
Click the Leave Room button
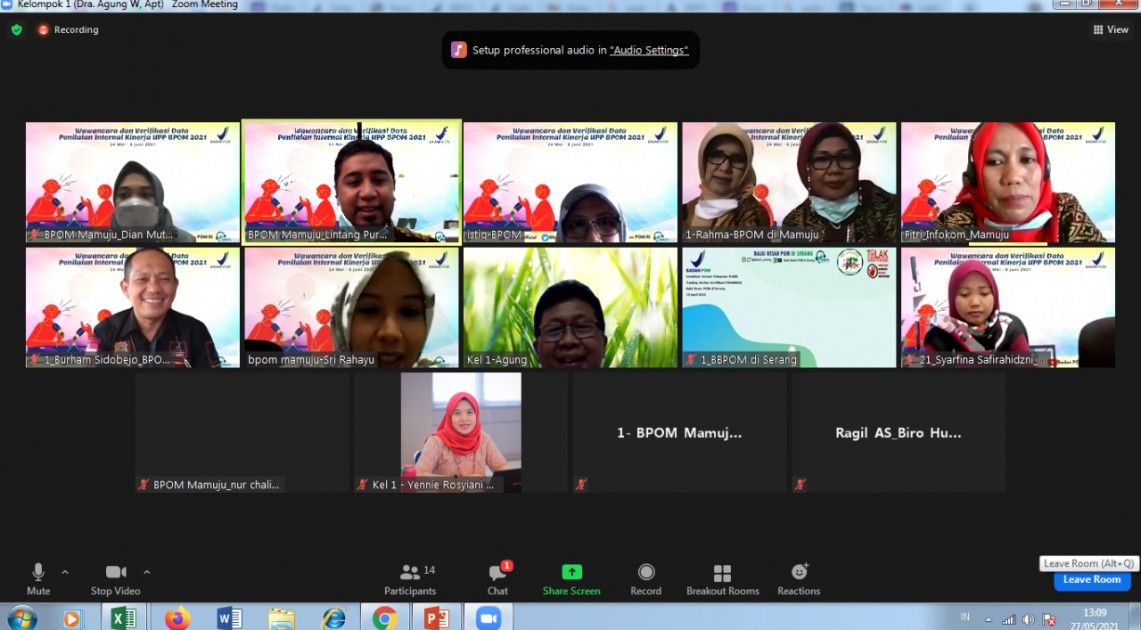click(x=1092, y=580)
